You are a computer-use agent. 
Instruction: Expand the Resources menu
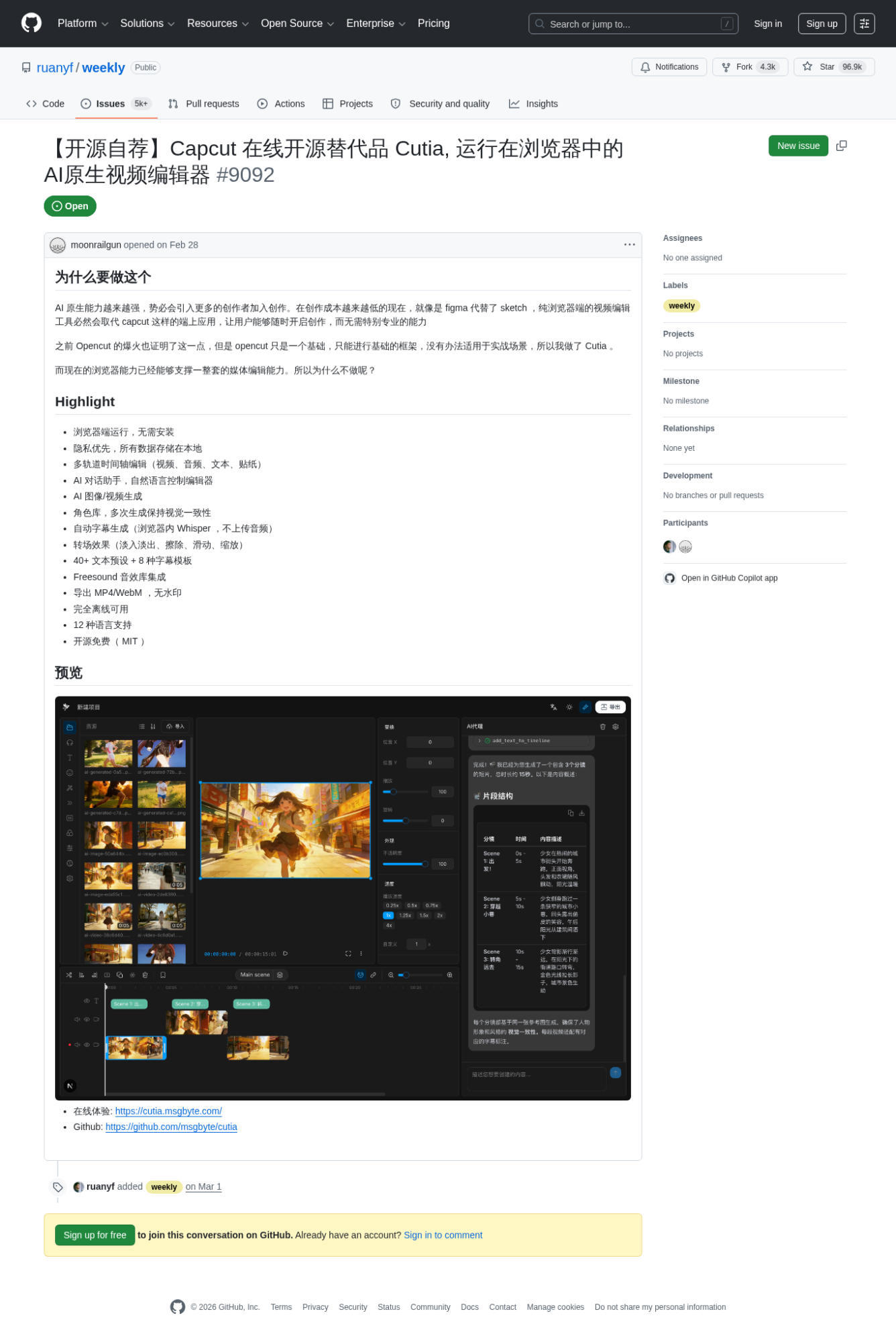click(x=218, y=23)
